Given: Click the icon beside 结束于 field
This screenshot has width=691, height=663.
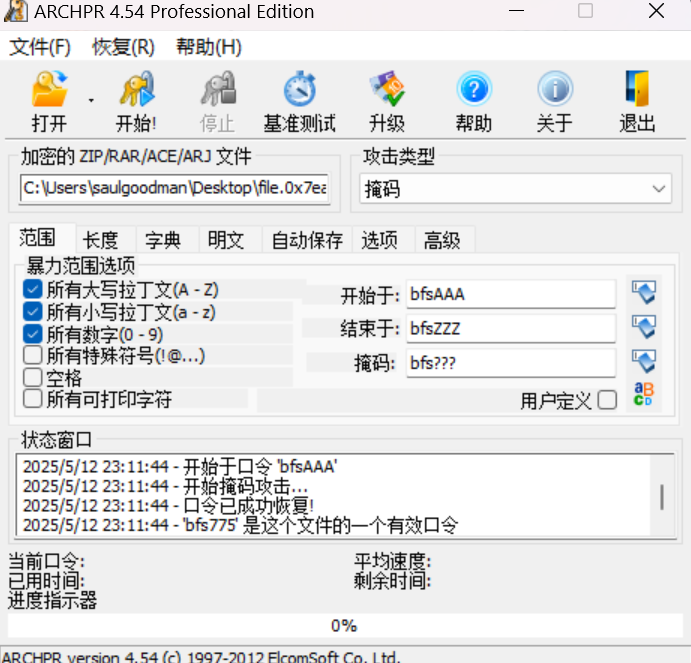Looking at the screenshot, I should coord(644,328).
